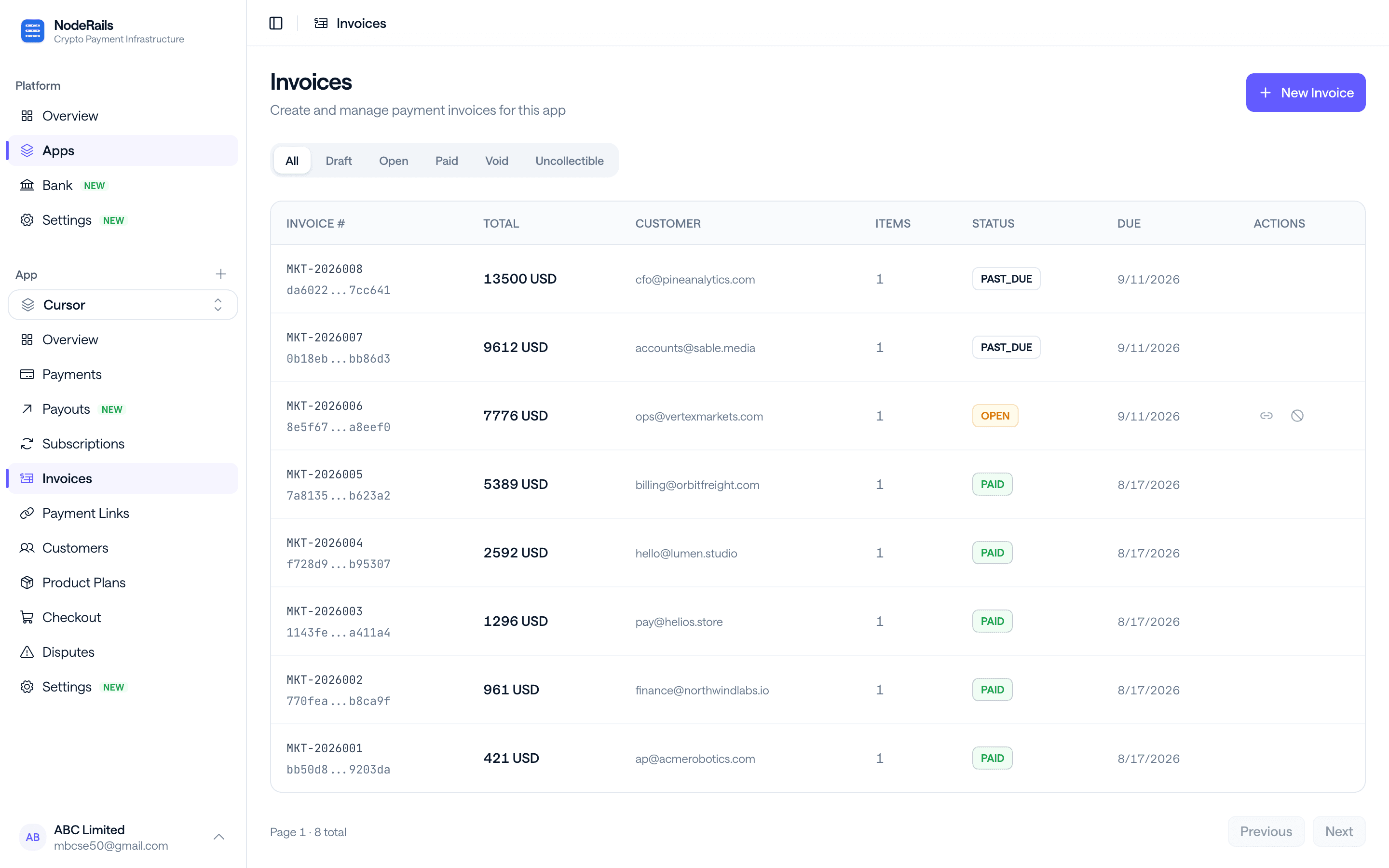This screenshot has height=868, width=1389.
Task: Open platform Overview in sidebar
Action: [123, 116]
